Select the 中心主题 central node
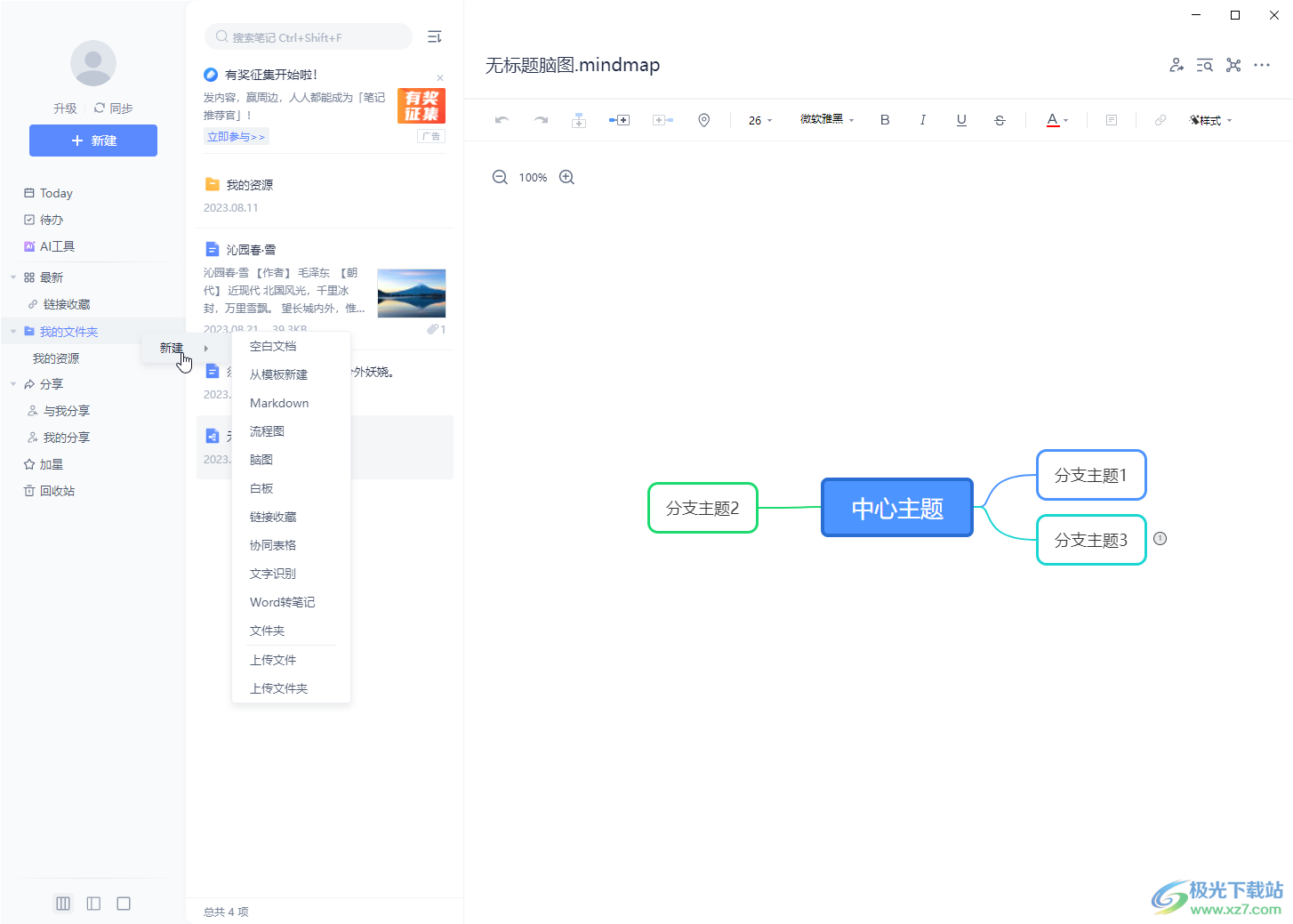The width and height of the screenshot is (1293, 924). [897, 508]
